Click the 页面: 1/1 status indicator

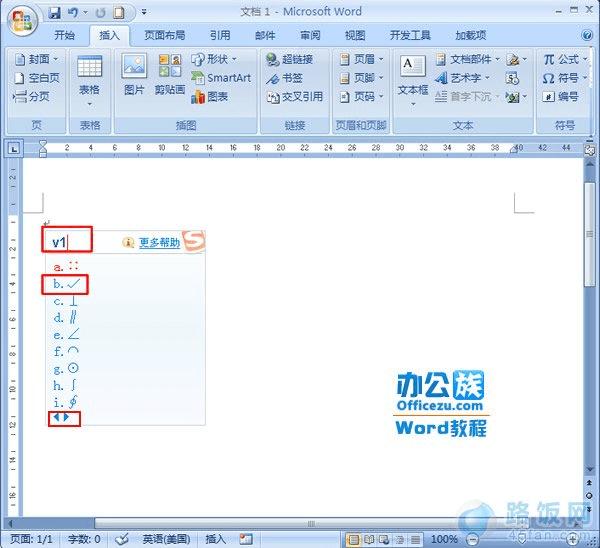pyautogui.click(x=31, y=539)
